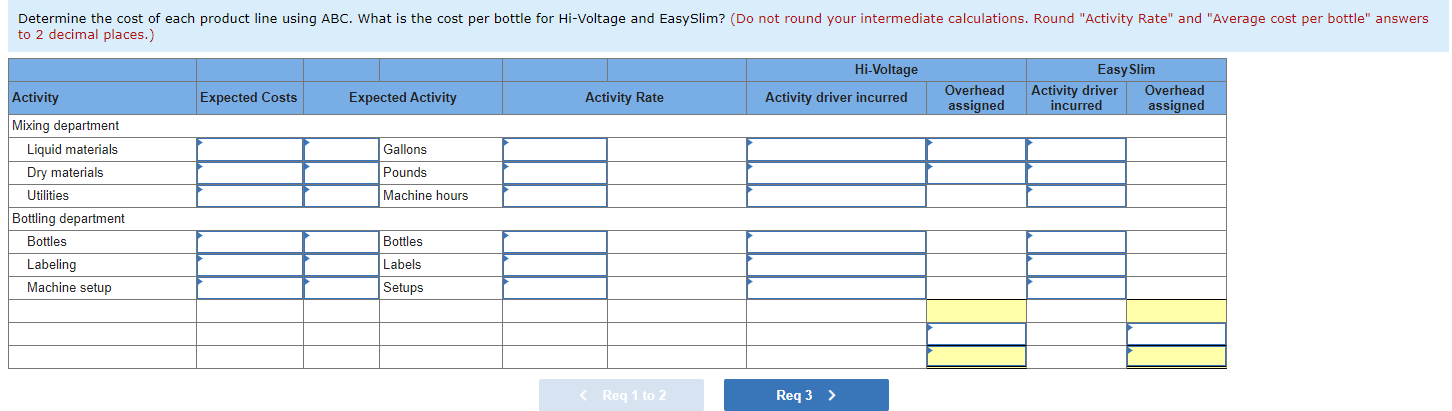
Task: Click the 'Labeling' row label
Action: tap(51, 264)
